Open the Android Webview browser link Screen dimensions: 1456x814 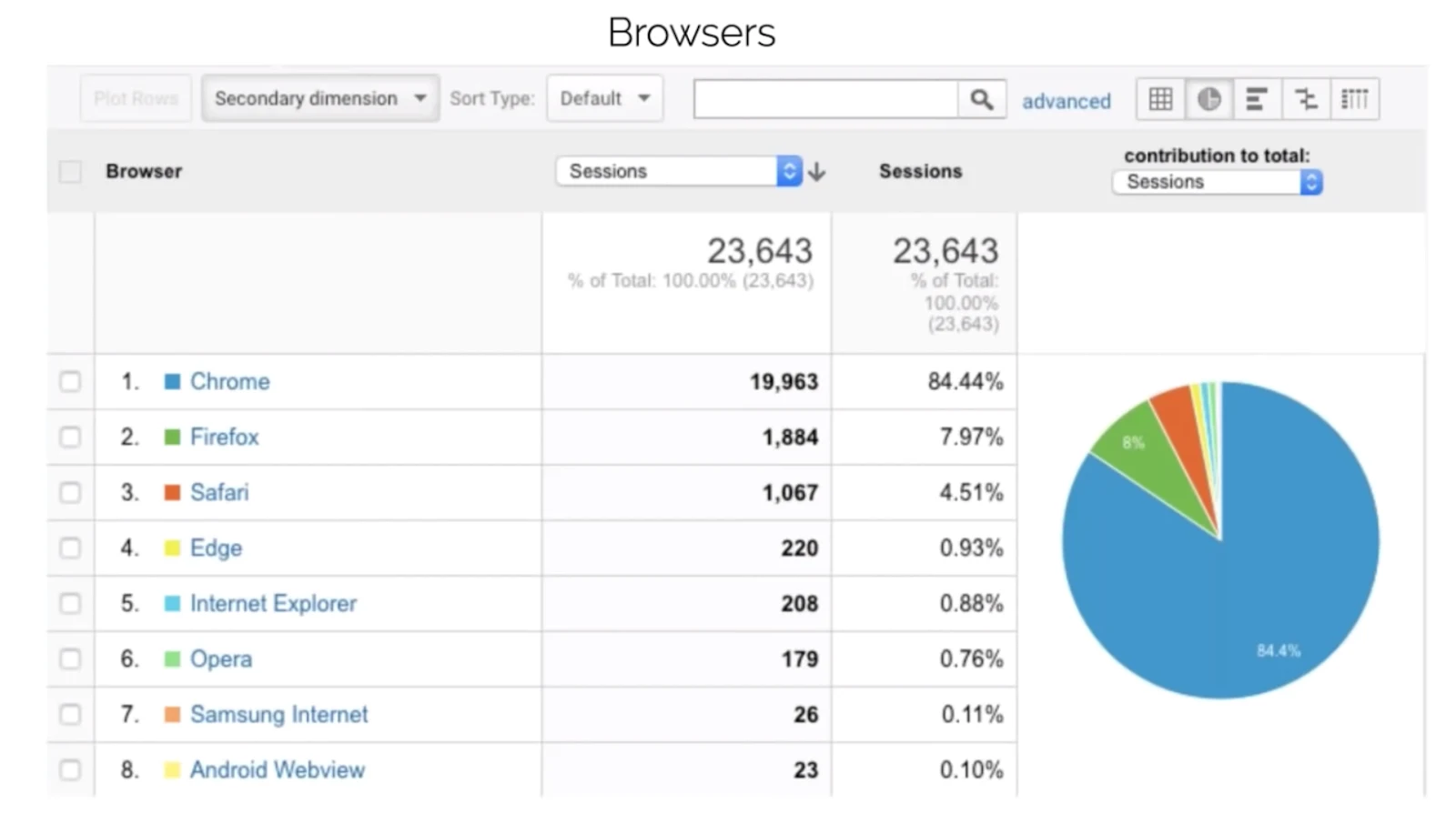[278, 769]
